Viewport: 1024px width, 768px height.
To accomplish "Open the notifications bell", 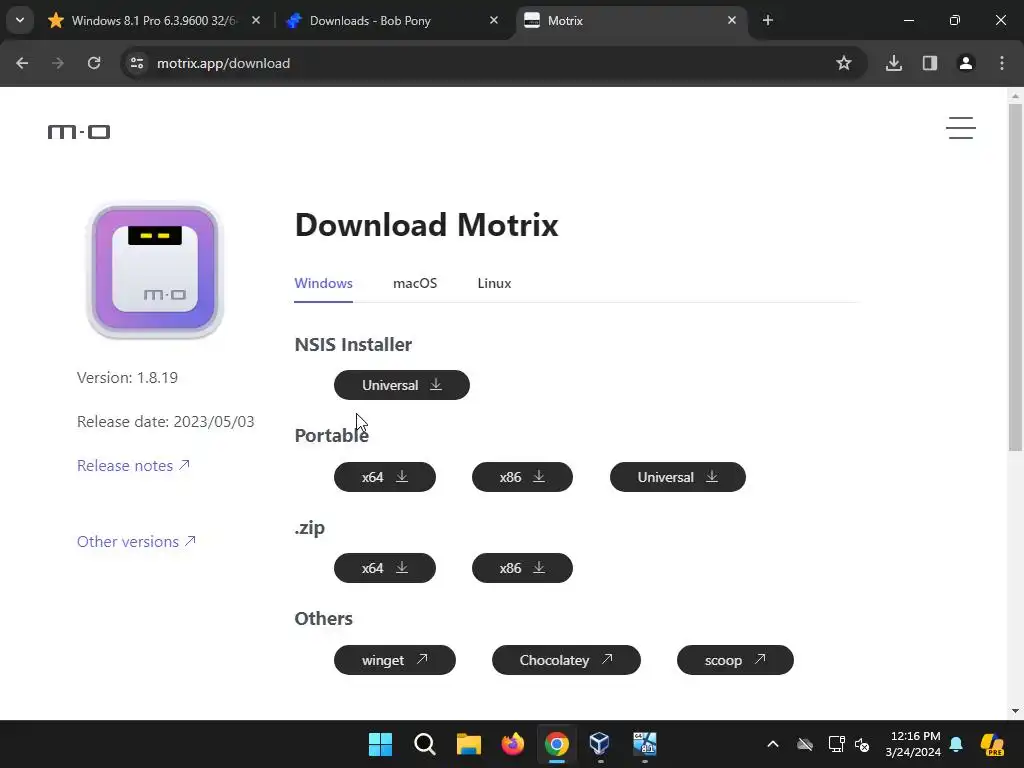I will [956, 744].
